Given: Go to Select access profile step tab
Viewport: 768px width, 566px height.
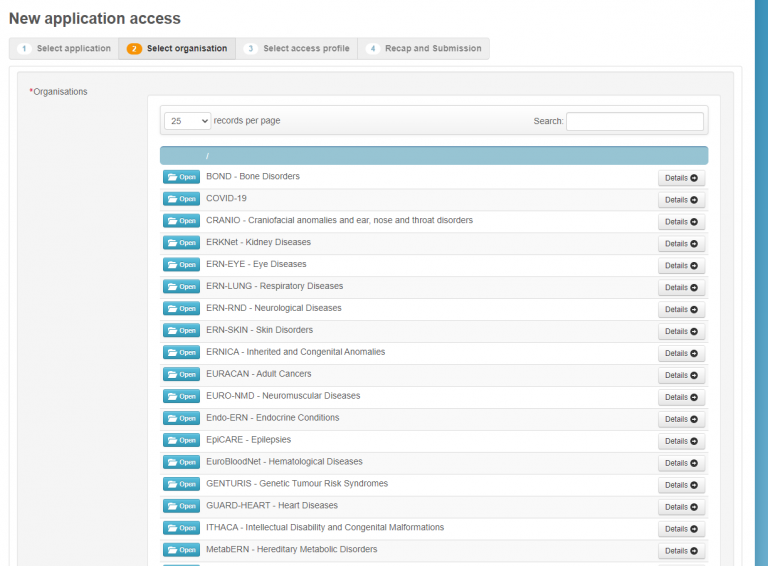Looking at the screenshot, I should point(297,48).
